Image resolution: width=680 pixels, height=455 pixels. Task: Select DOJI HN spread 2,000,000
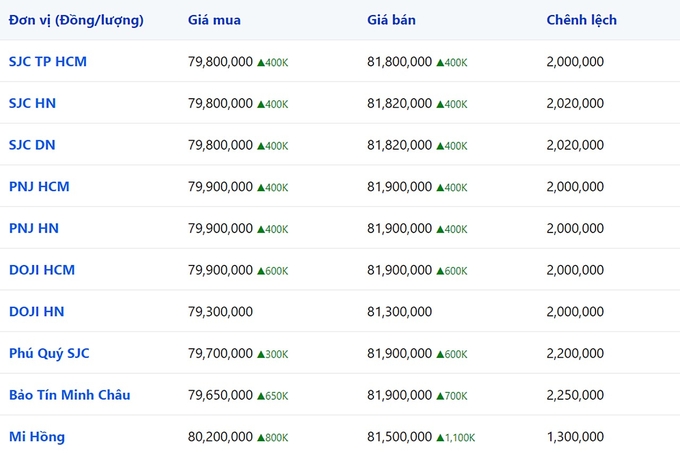pos(575,311)
